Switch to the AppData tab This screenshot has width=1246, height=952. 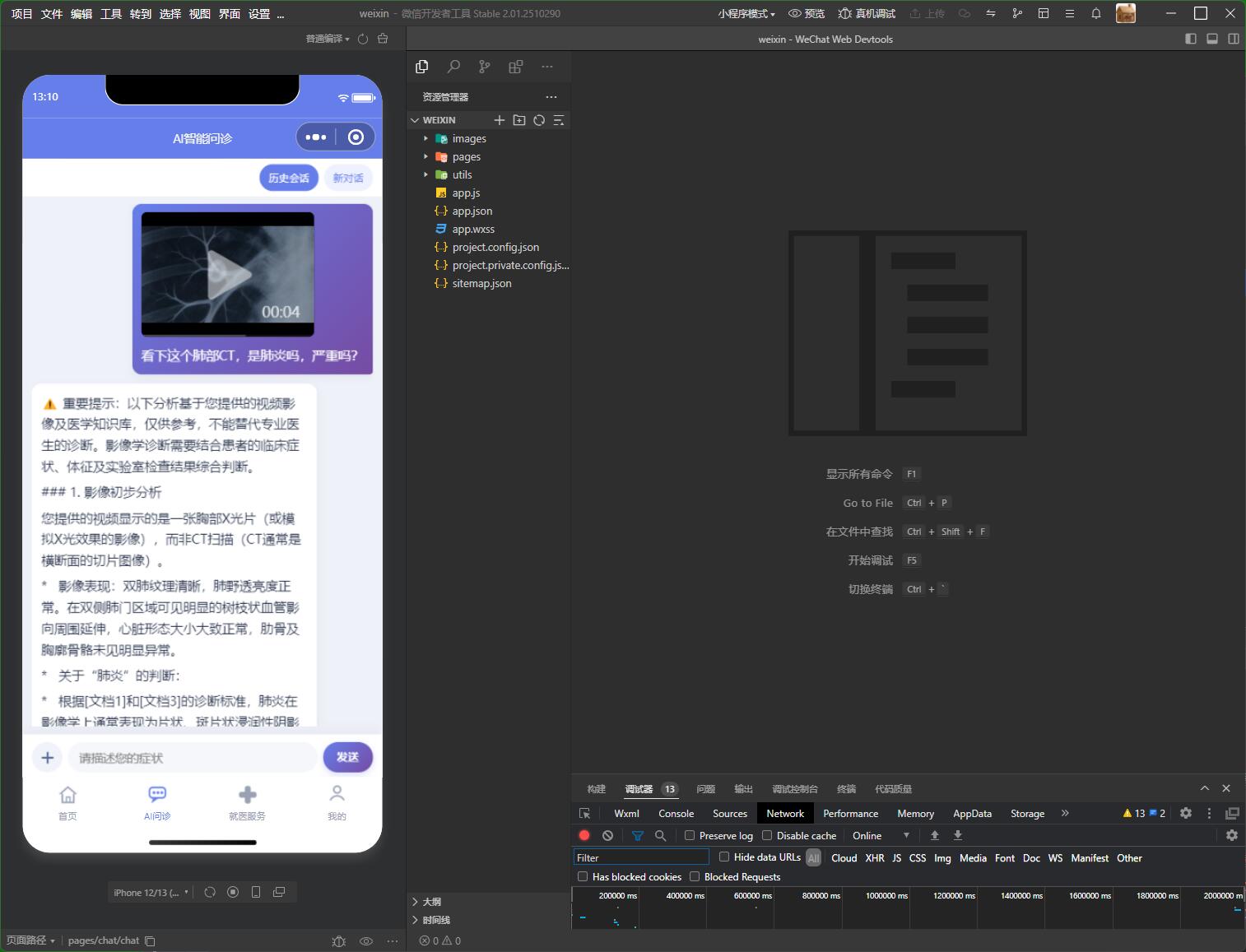(972, 813)
